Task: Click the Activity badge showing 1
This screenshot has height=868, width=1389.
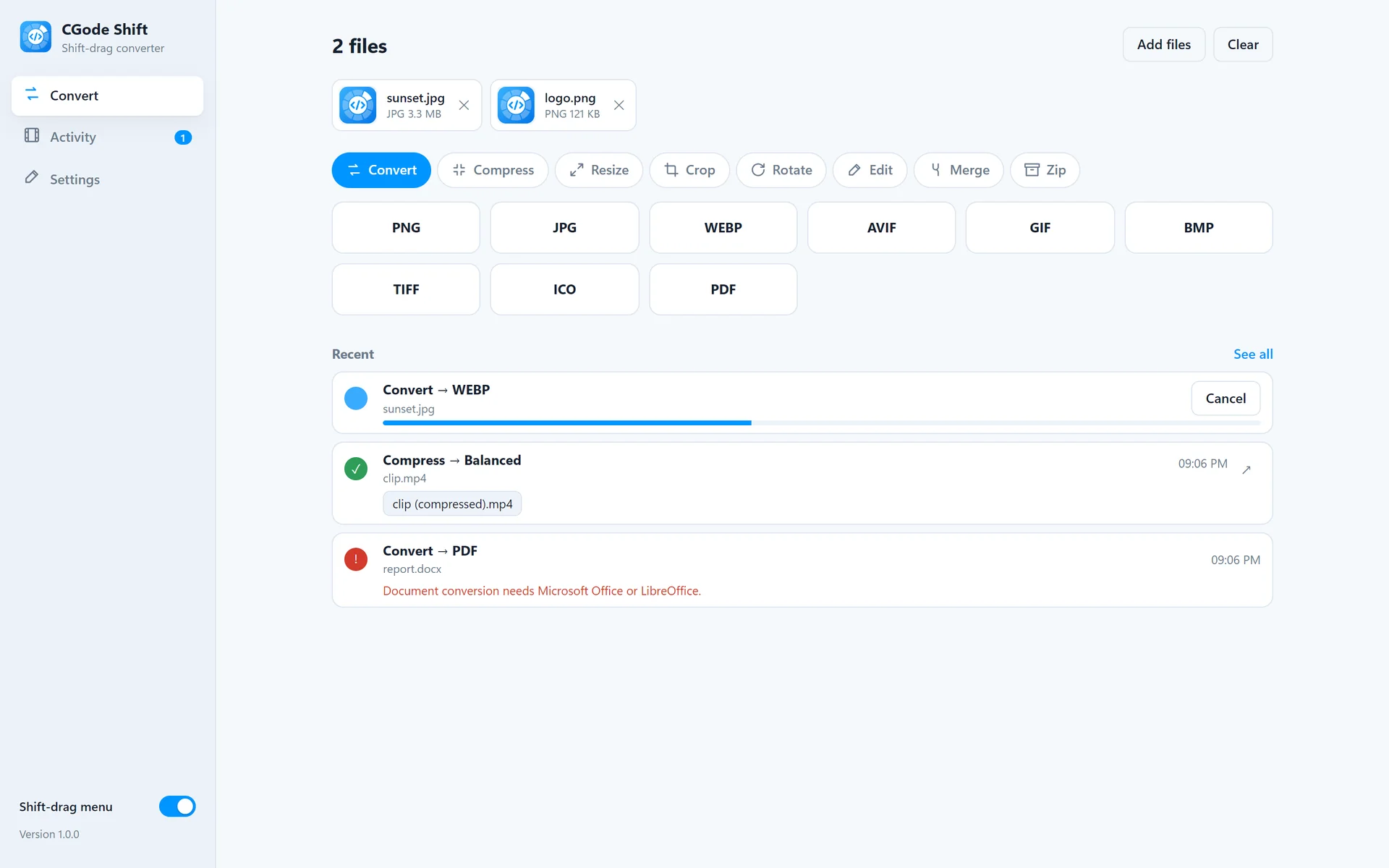Action: (183, 137)
